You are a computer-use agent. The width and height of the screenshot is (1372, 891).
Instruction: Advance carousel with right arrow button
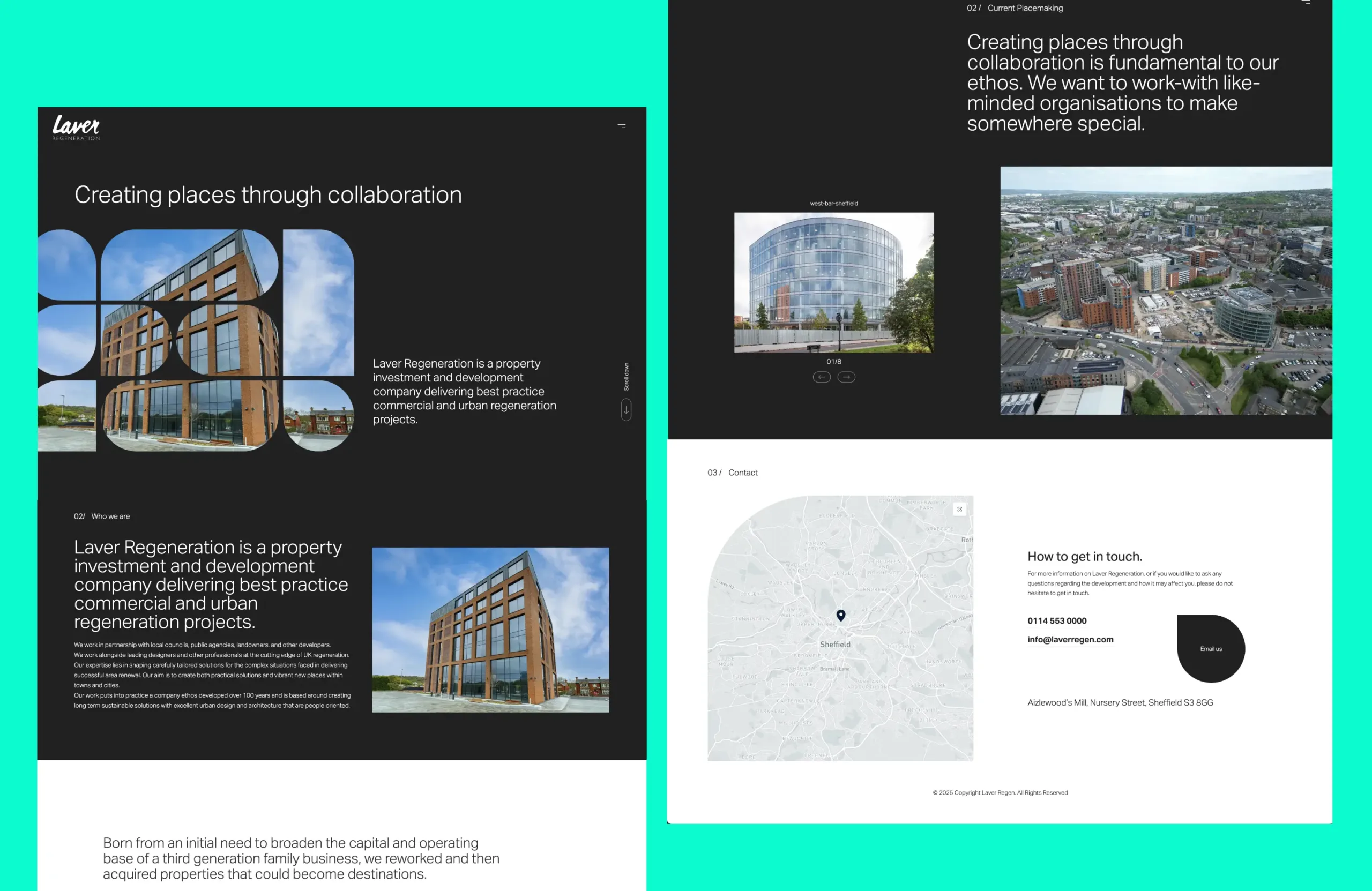tap(846, 377)
